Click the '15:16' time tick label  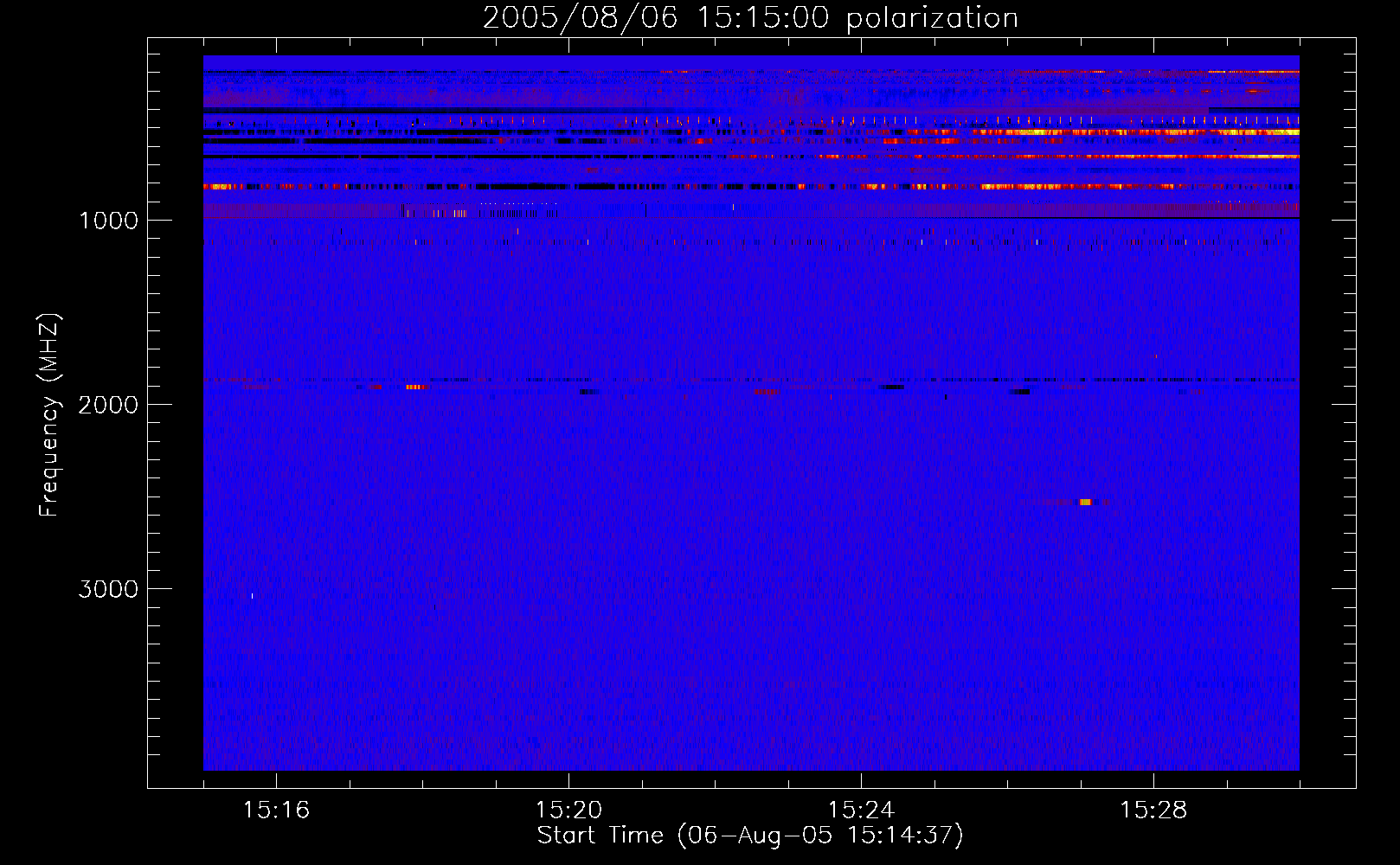click(x=276, y=811)
